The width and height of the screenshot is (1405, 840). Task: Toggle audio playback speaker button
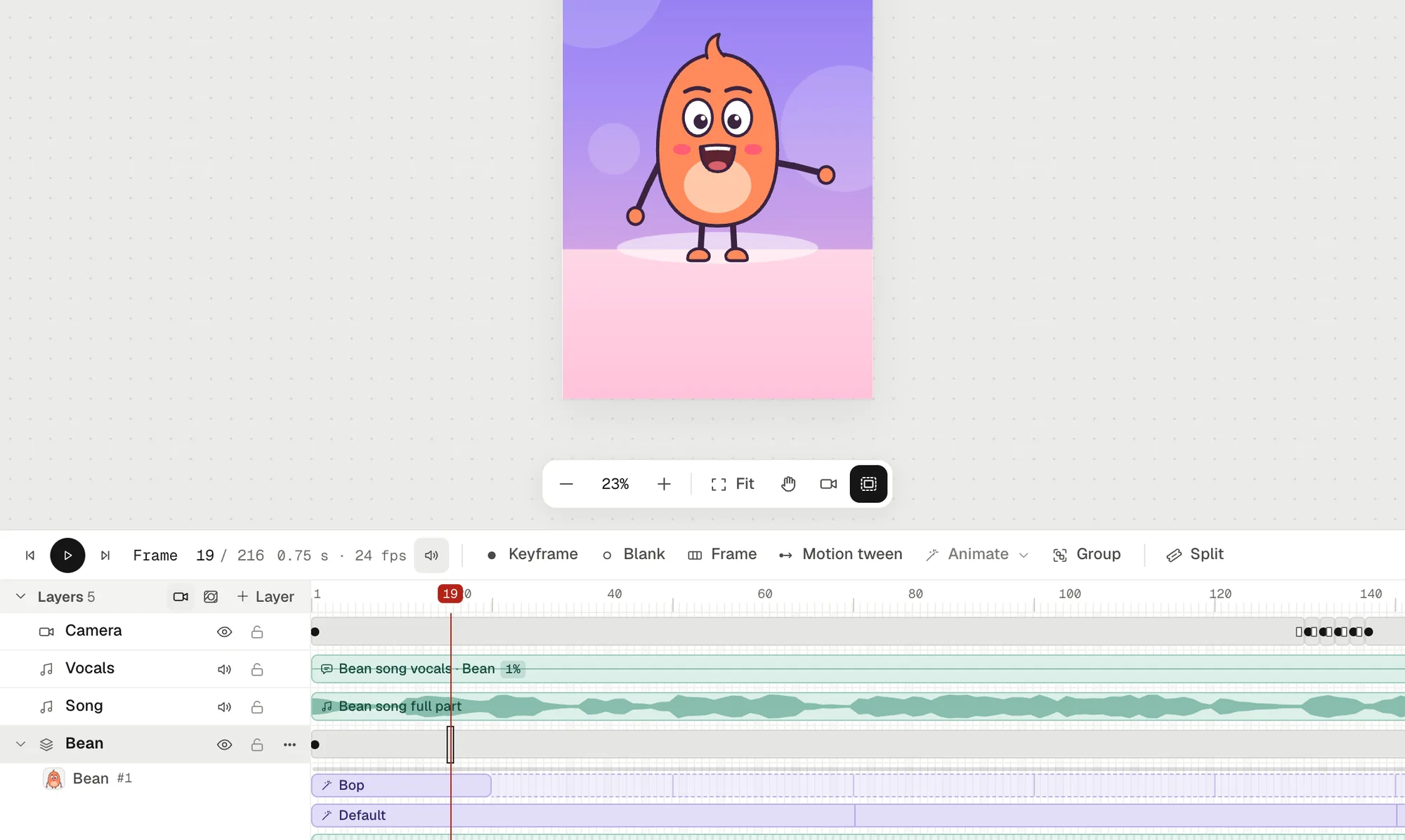point(431,556)
